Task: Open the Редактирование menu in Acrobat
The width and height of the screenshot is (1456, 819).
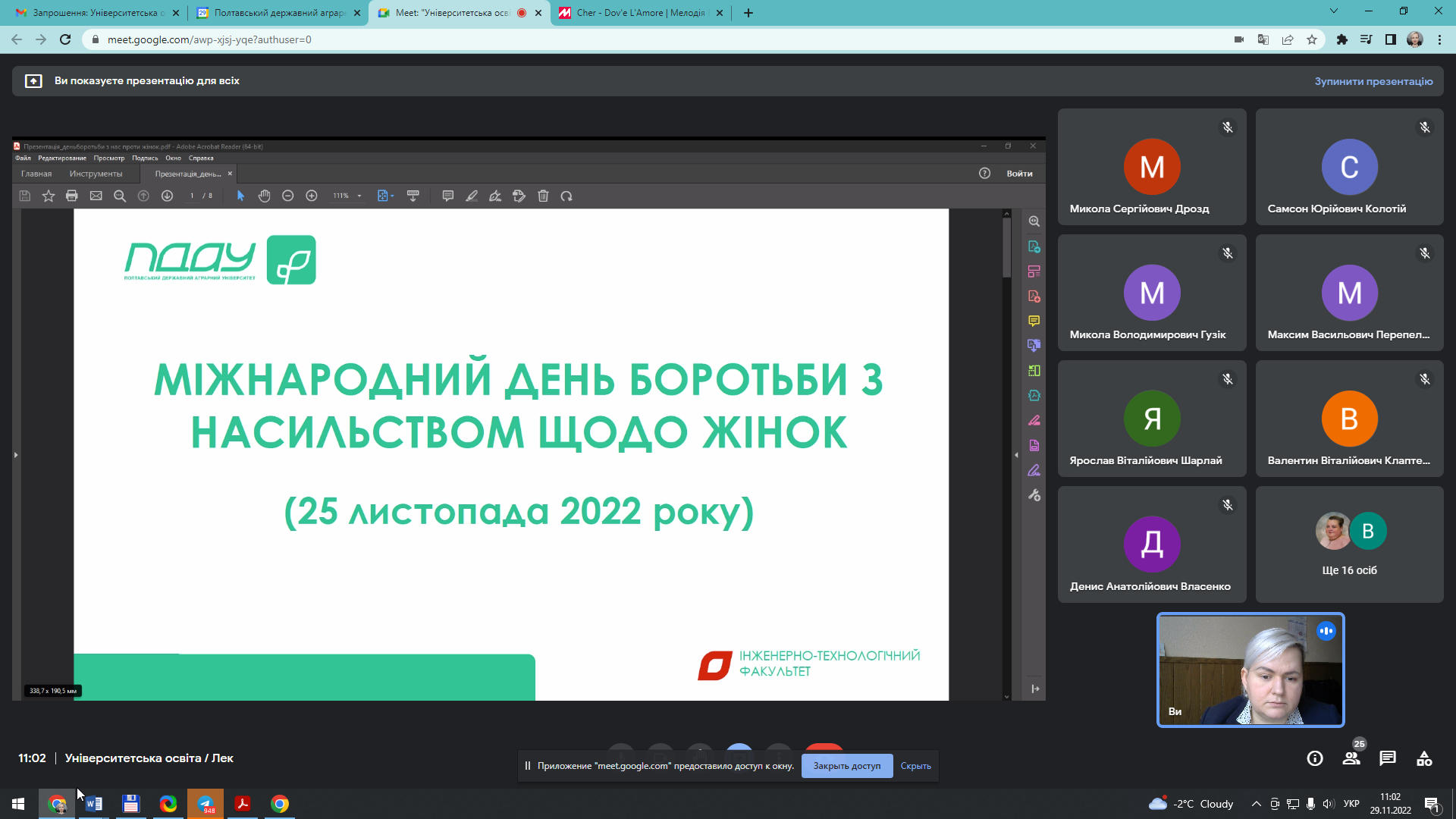Action: [62, 158]
